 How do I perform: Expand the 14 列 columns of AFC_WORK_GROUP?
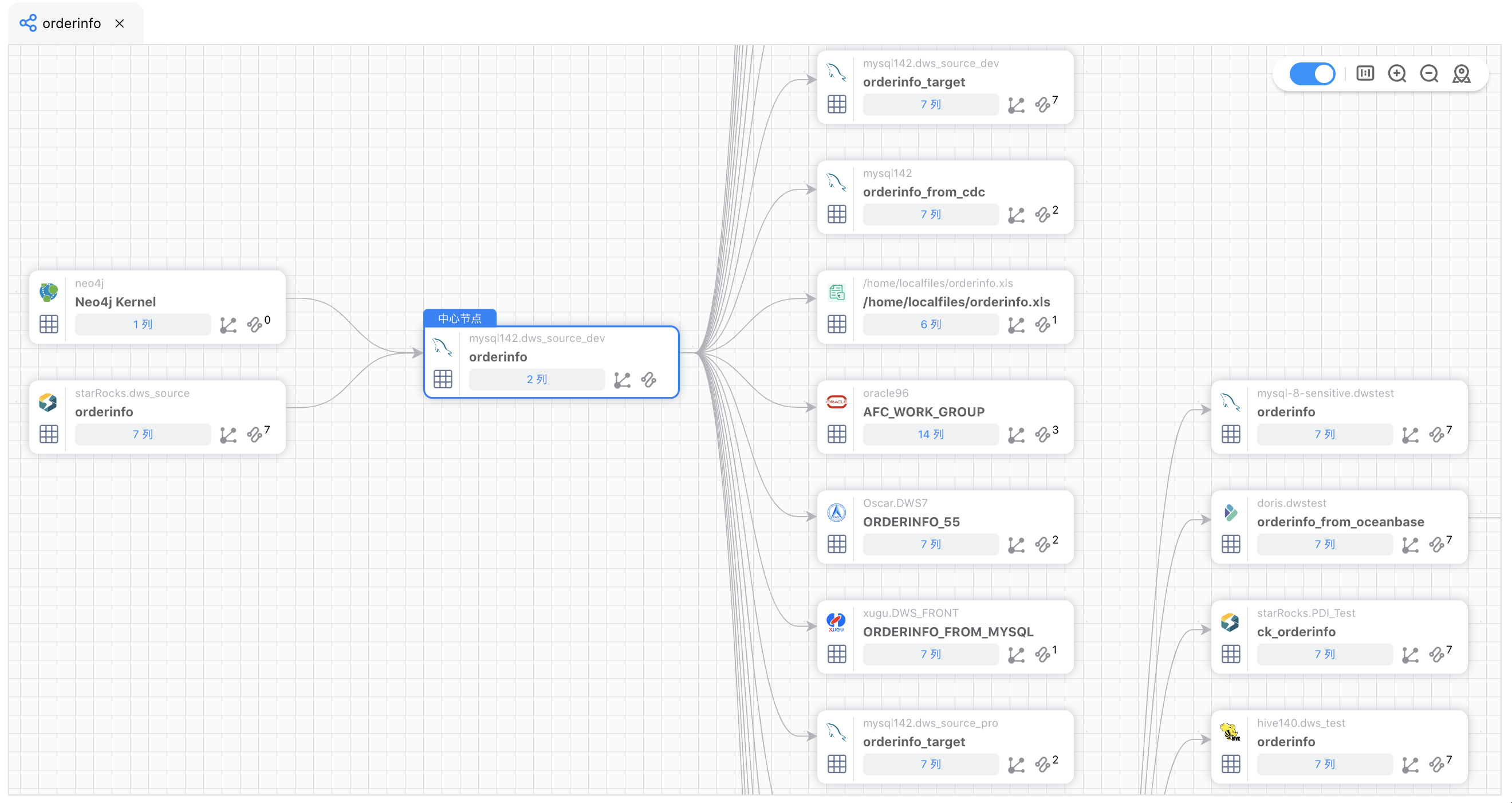tap(930, 434)
